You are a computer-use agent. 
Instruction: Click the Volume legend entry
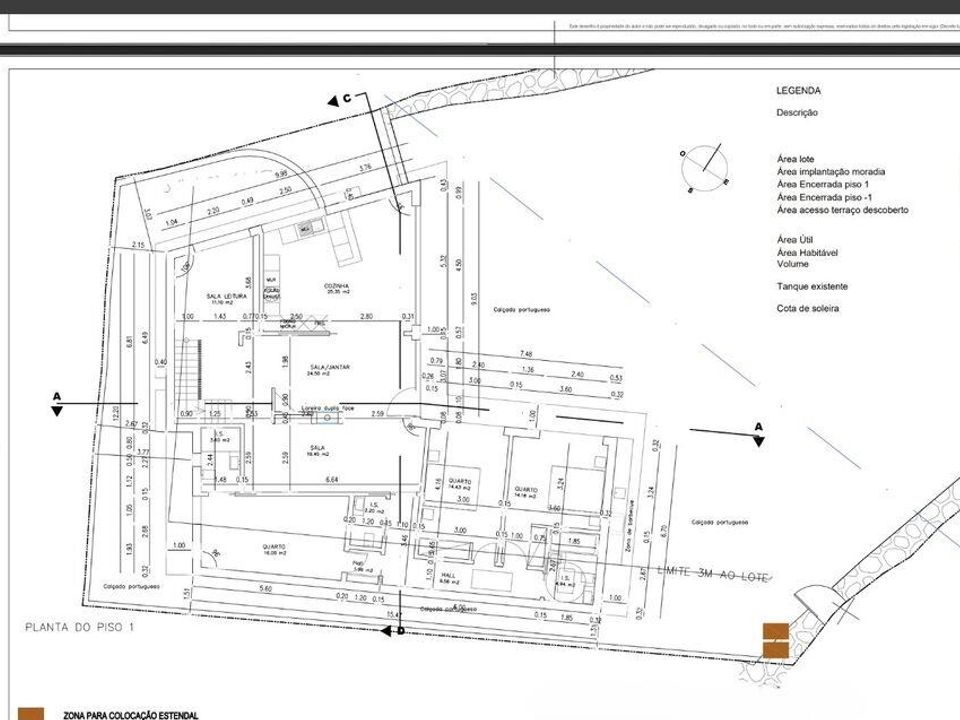pyautogui.click(x=792, y=264)
